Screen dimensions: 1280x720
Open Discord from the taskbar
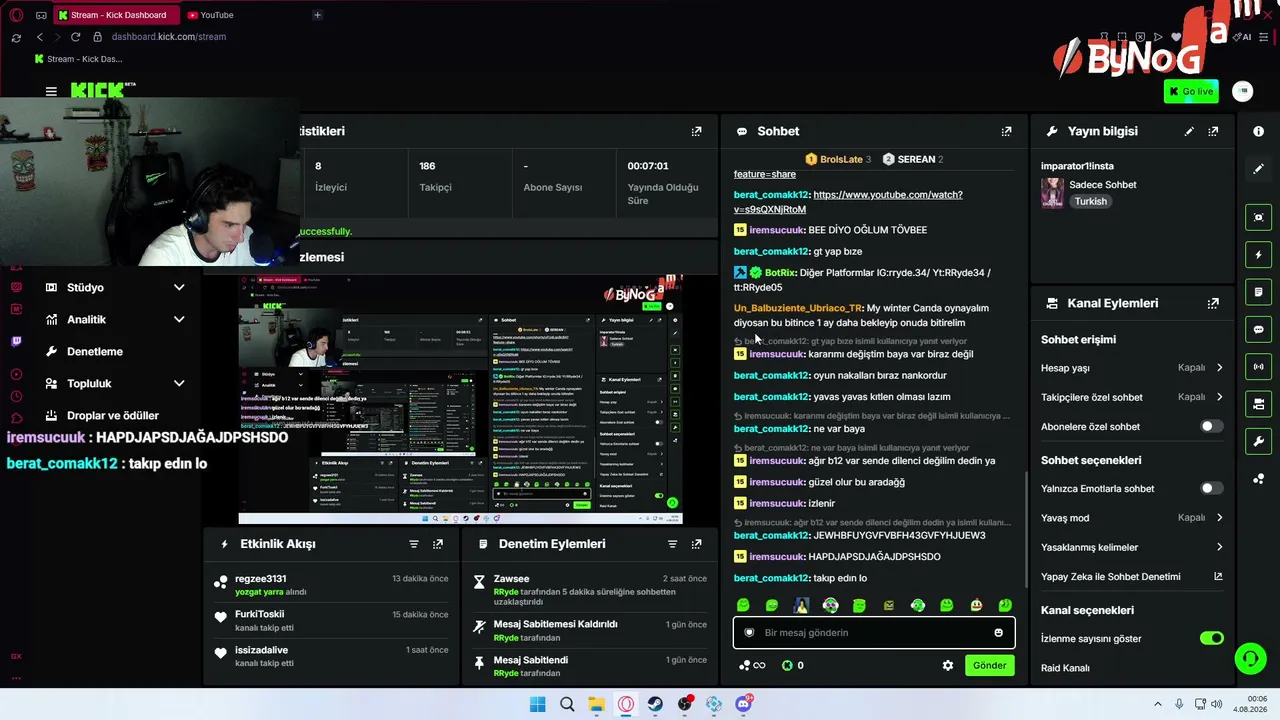pyautogui.click(x=744, y=705)
